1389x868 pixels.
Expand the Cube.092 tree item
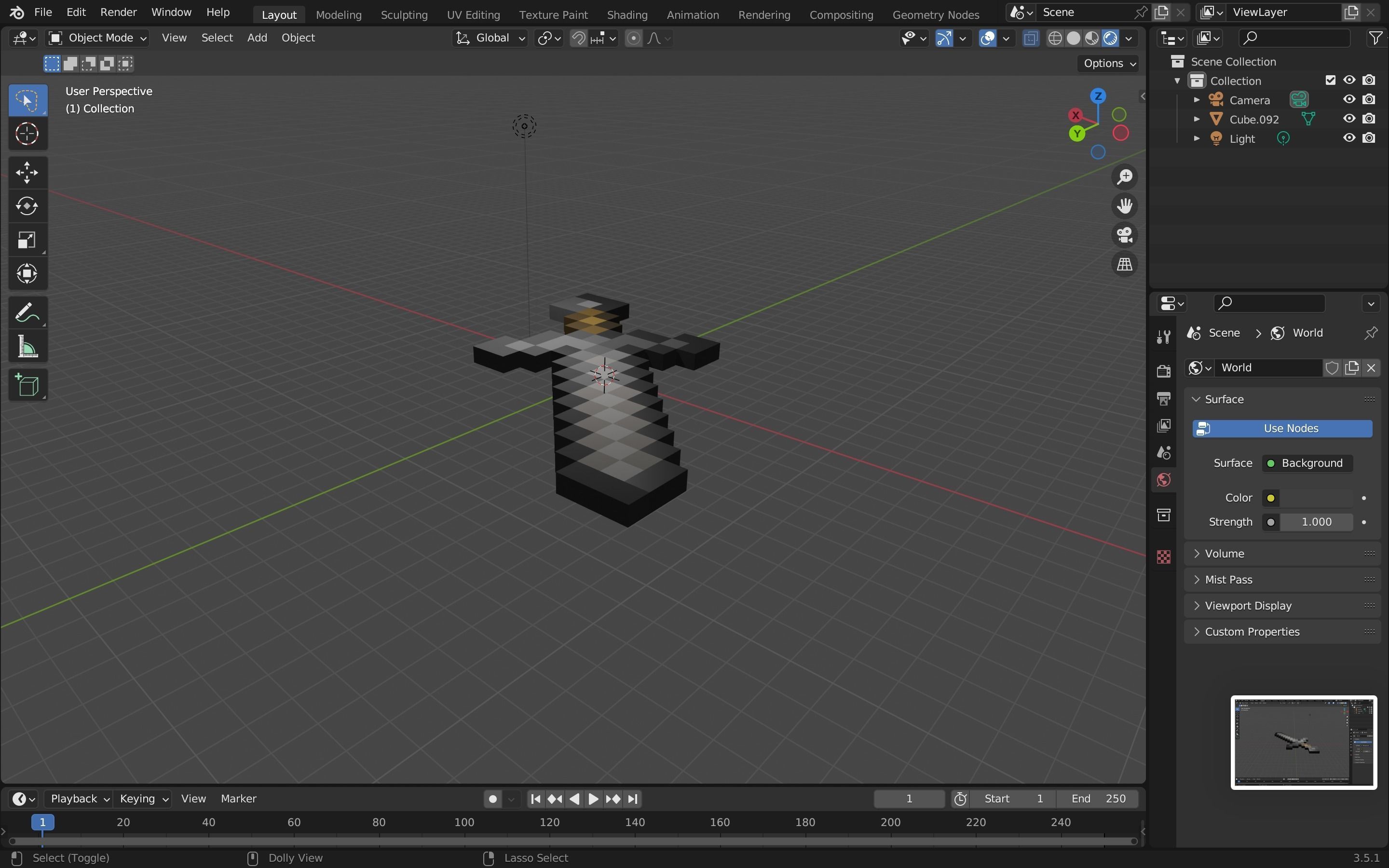tap(1197, 120)
